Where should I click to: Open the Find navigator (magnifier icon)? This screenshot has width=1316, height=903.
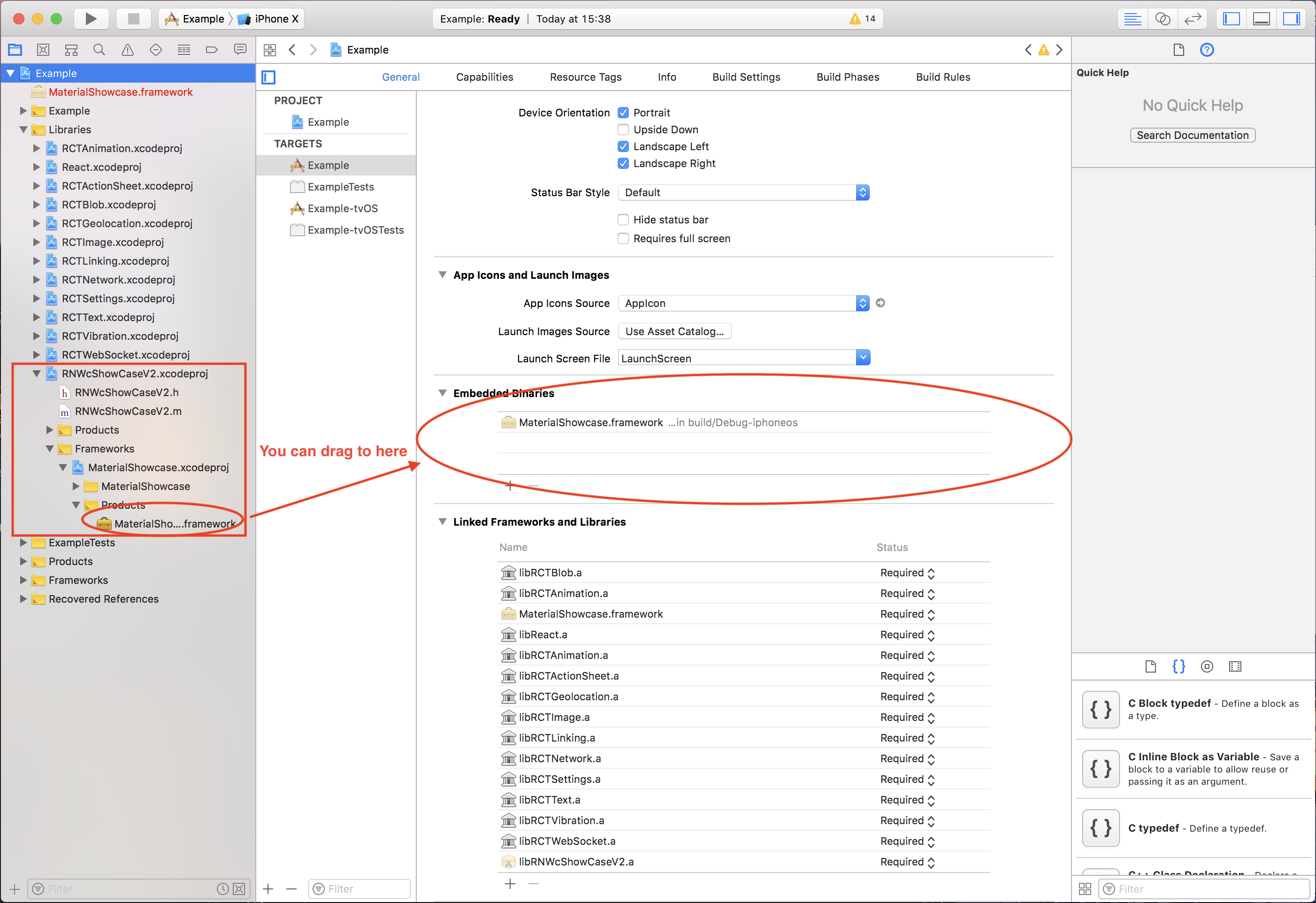pyautogui.click(x=99, y=50)
